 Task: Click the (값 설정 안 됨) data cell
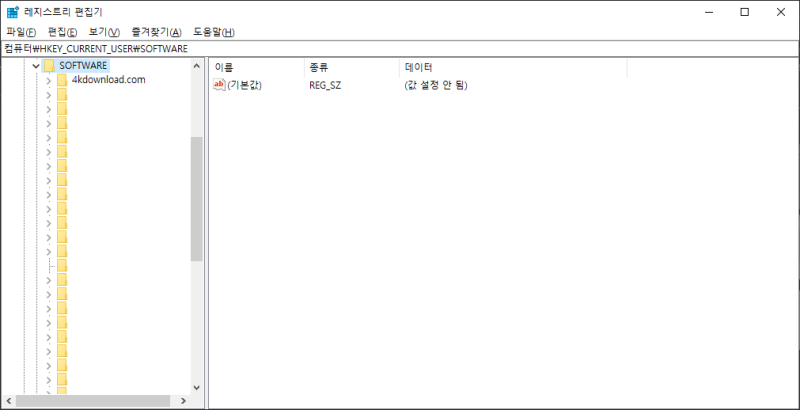(436, 85)
